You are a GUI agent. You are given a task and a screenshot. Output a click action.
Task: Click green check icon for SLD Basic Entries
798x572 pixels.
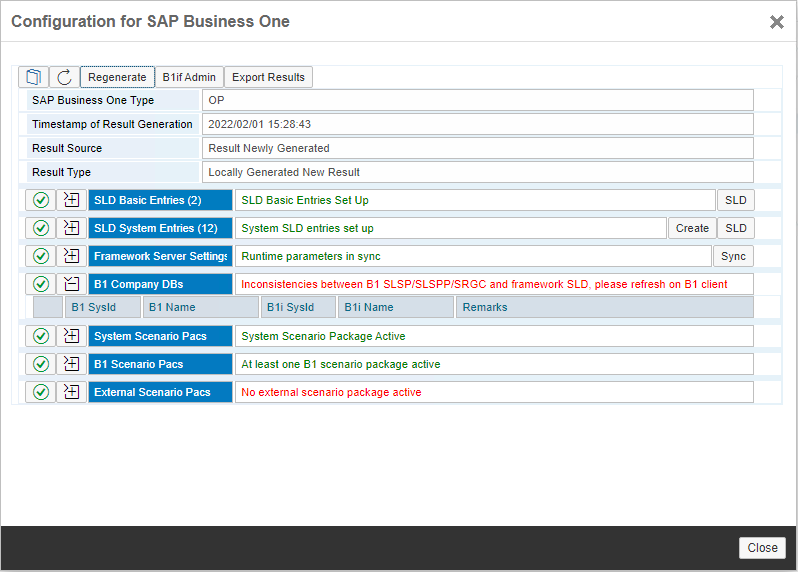[x=41, y=200]
